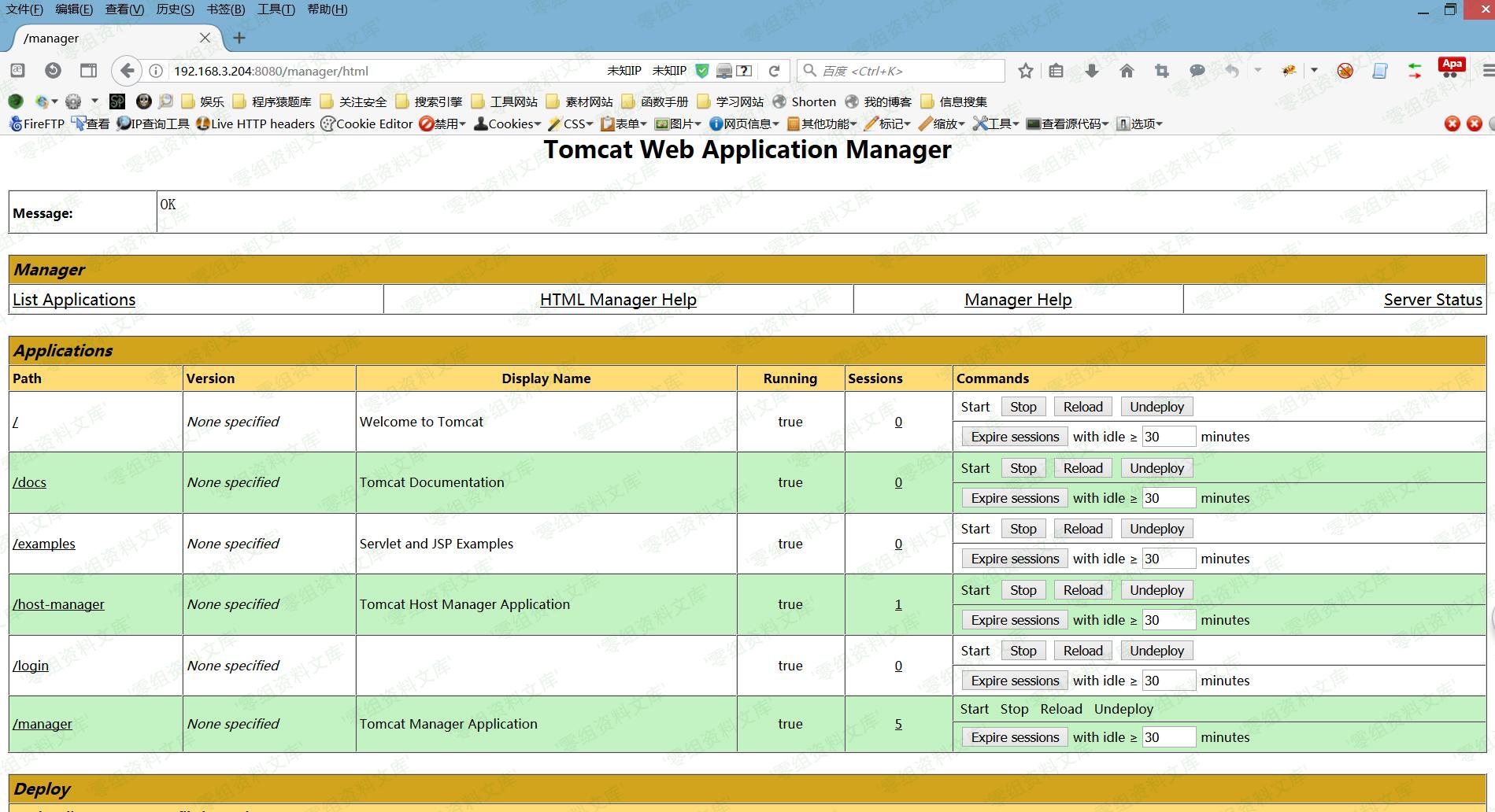Click the browser back arrow button
This screenshot has height=812, width=1495.
click(x=127, y=71)
